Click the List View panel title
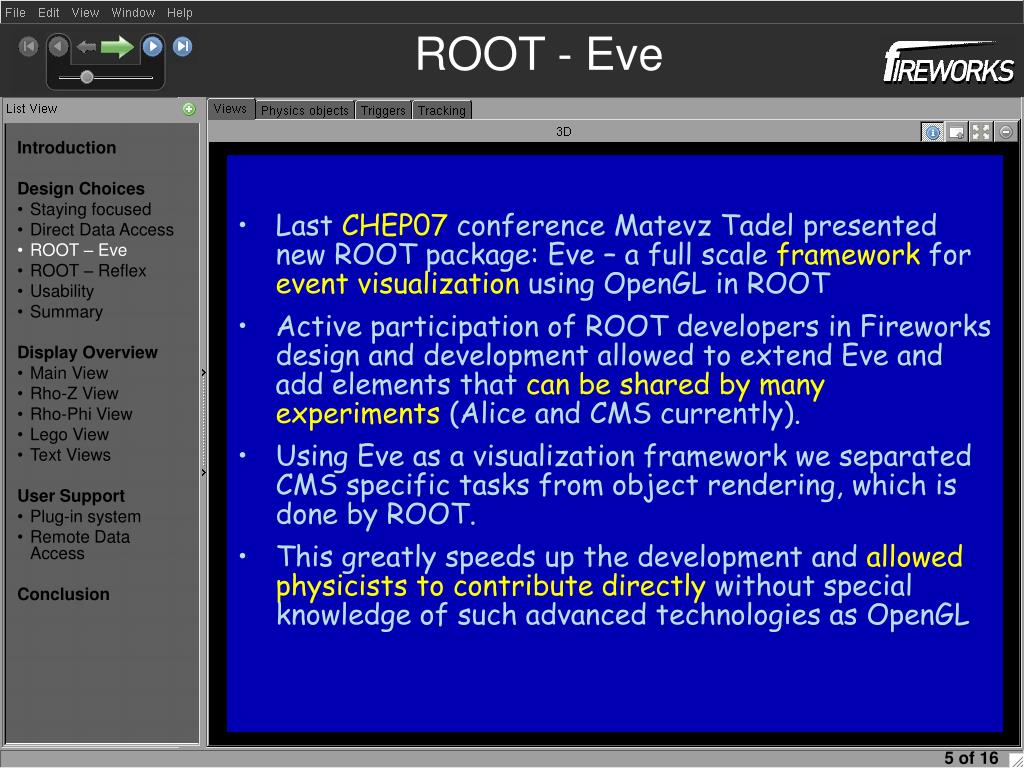 click(31, 109)
